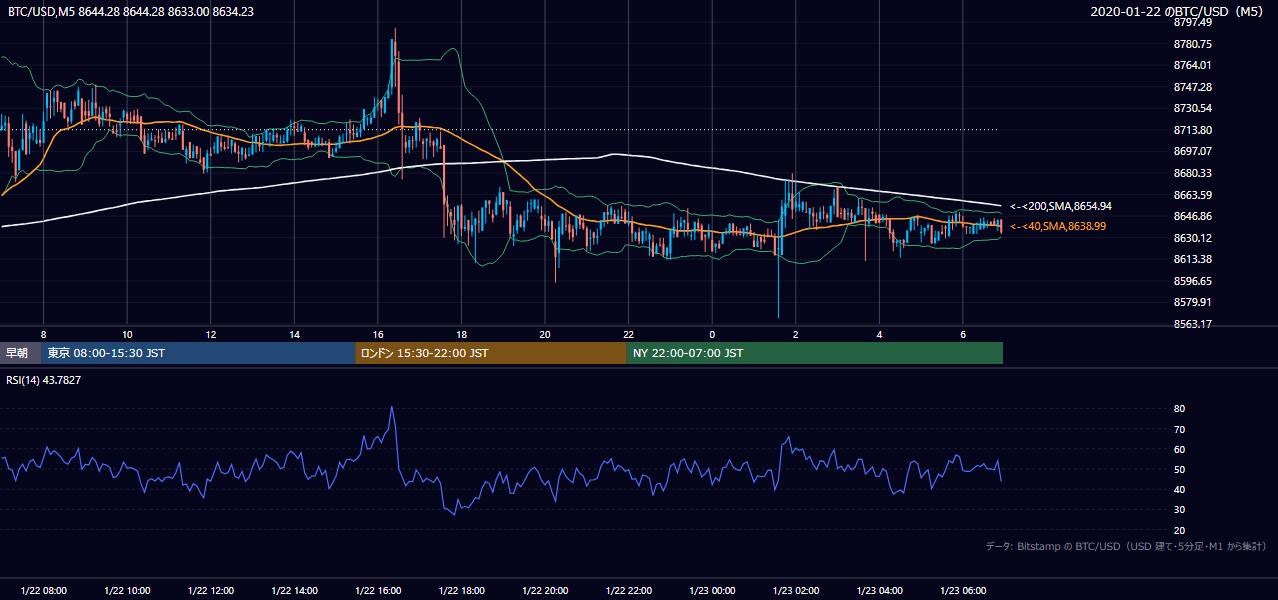Click hour label '0' under the price chart
1278x600 pixels.
pyautogui.click(x=712, y=334)
